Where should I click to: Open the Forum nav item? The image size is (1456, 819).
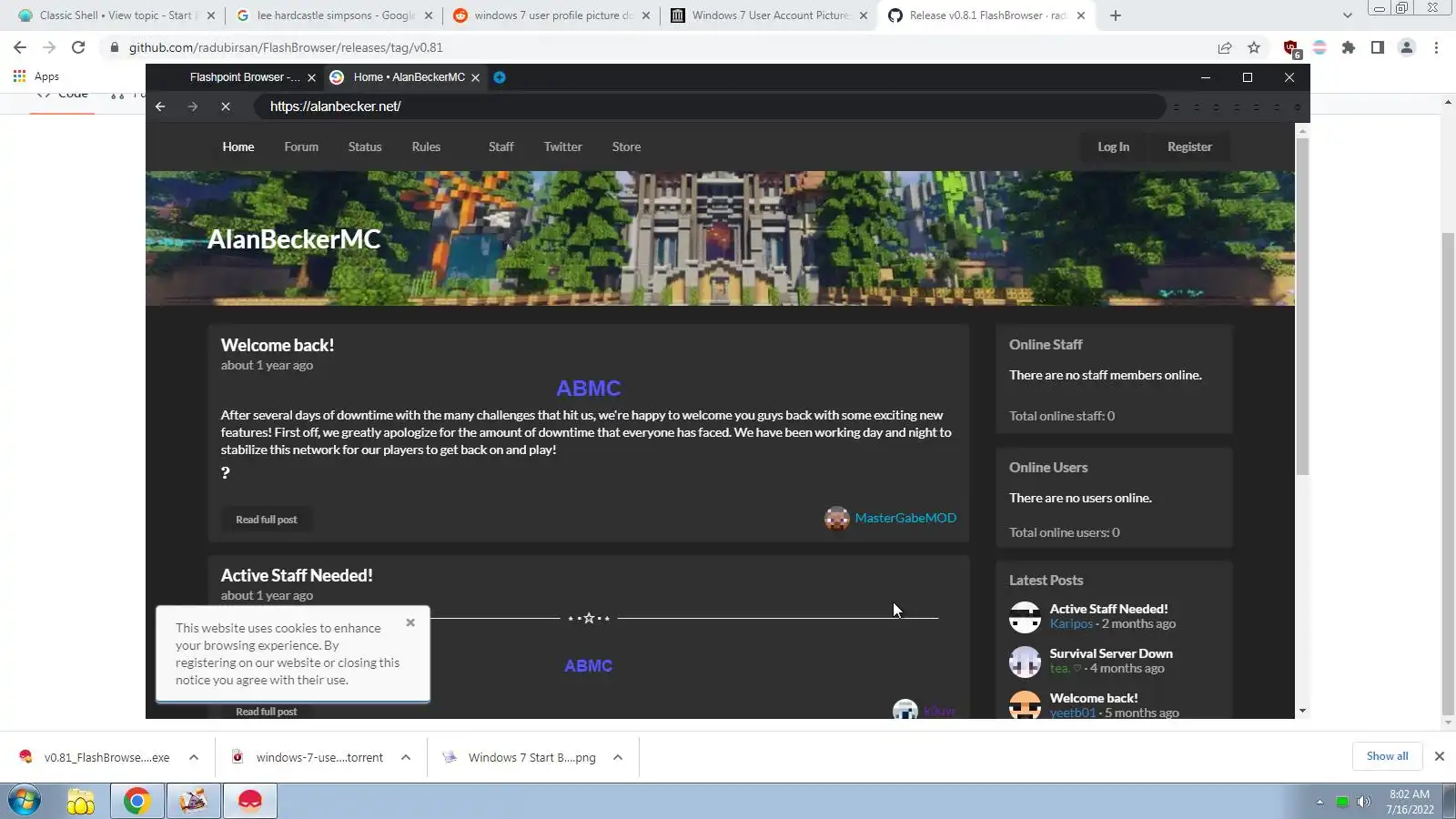click(x=301, y=147)
